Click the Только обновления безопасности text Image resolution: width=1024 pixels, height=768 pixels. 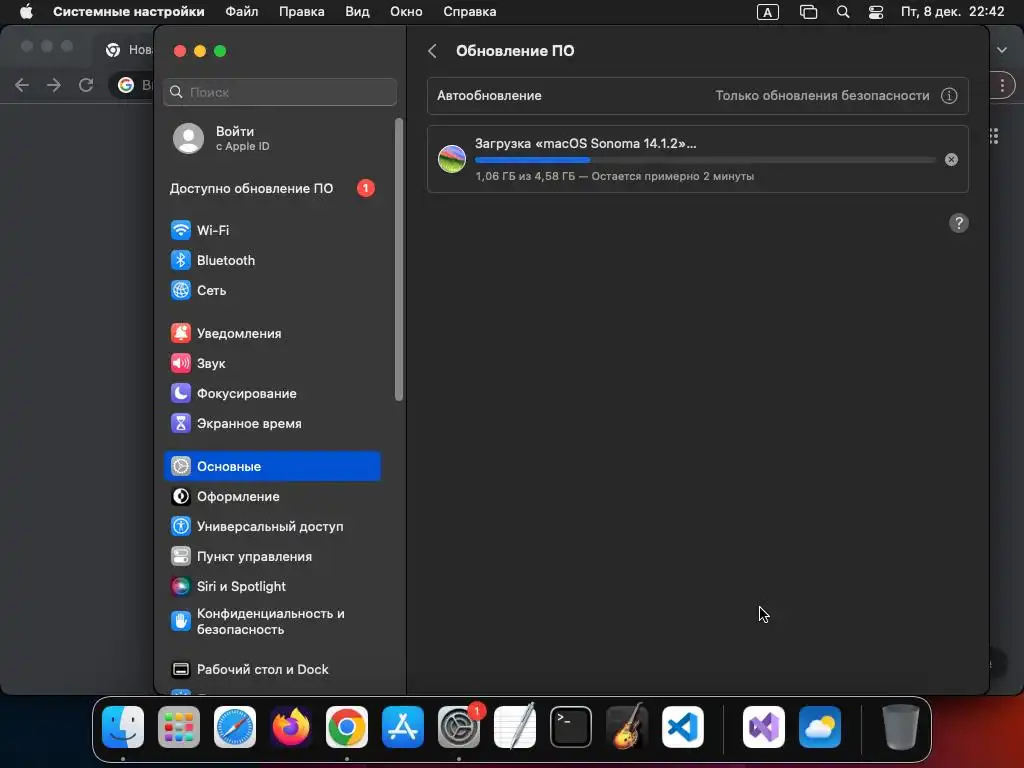coord(822,95)
